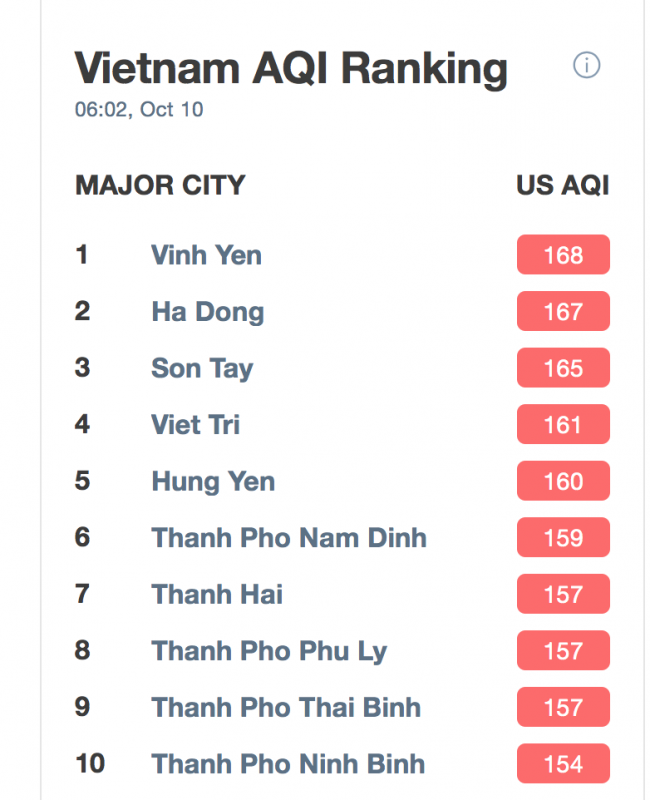Open Thanh Pho Phu Ly entry
This screenshot has height=800, width=650.
pos(269,652)
